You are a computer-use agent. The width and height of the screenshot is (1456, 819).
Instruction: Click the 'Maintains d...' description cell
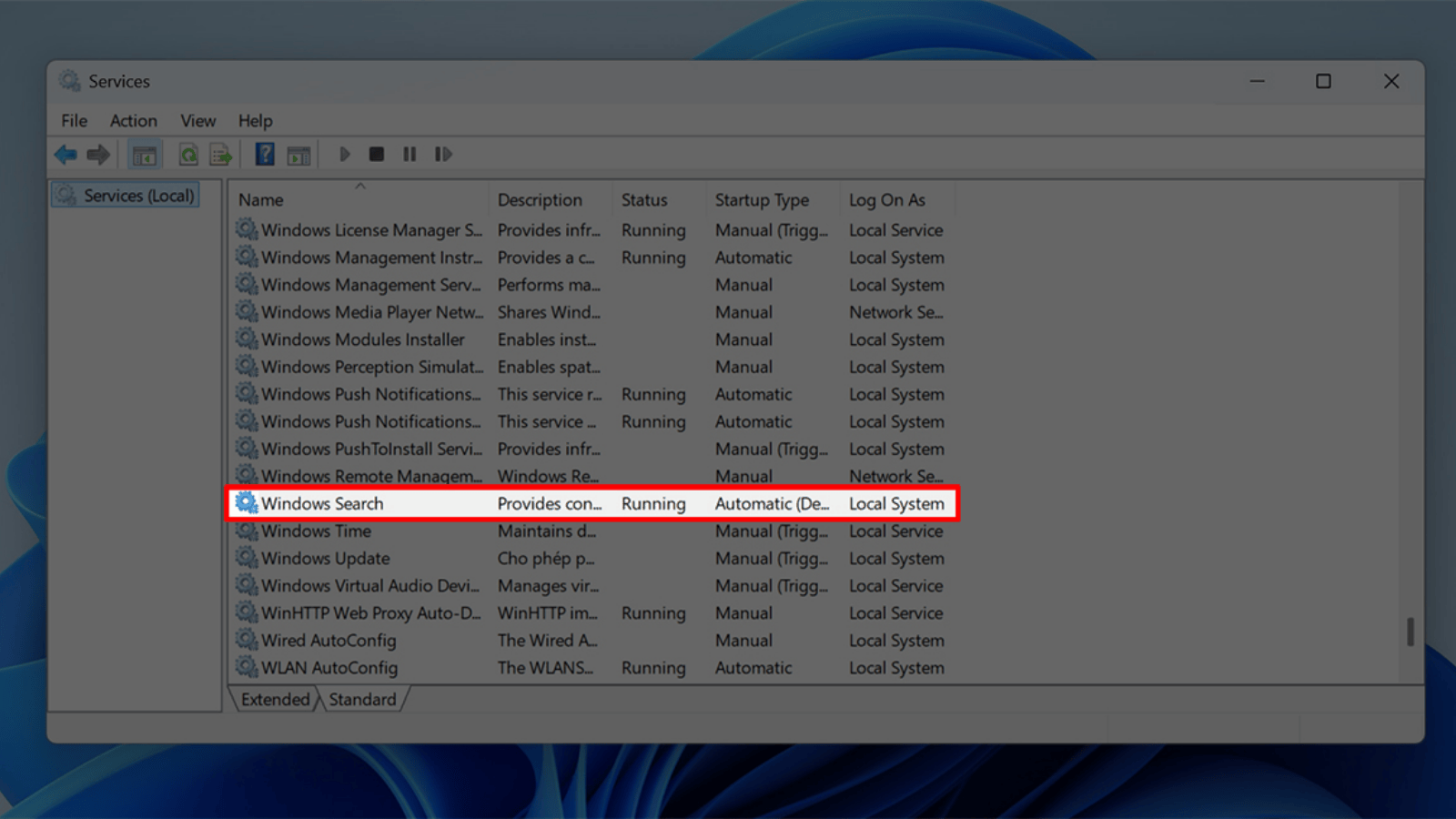click(x=547, y=531)
